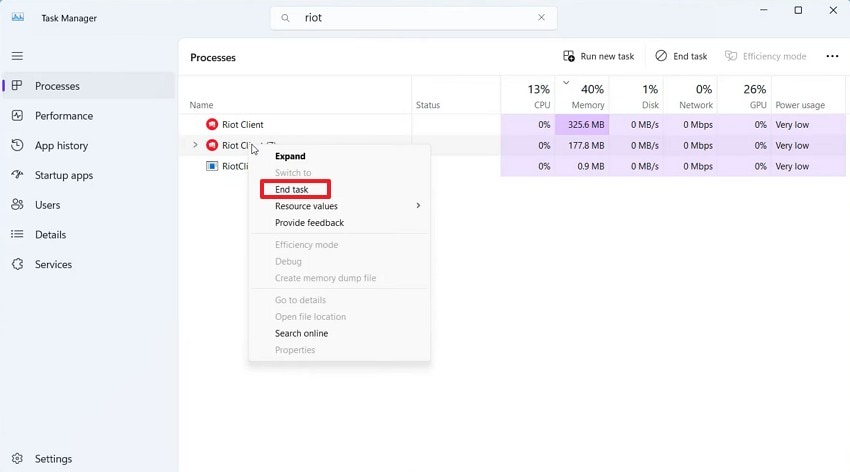Open the Services page

[53, 265]
